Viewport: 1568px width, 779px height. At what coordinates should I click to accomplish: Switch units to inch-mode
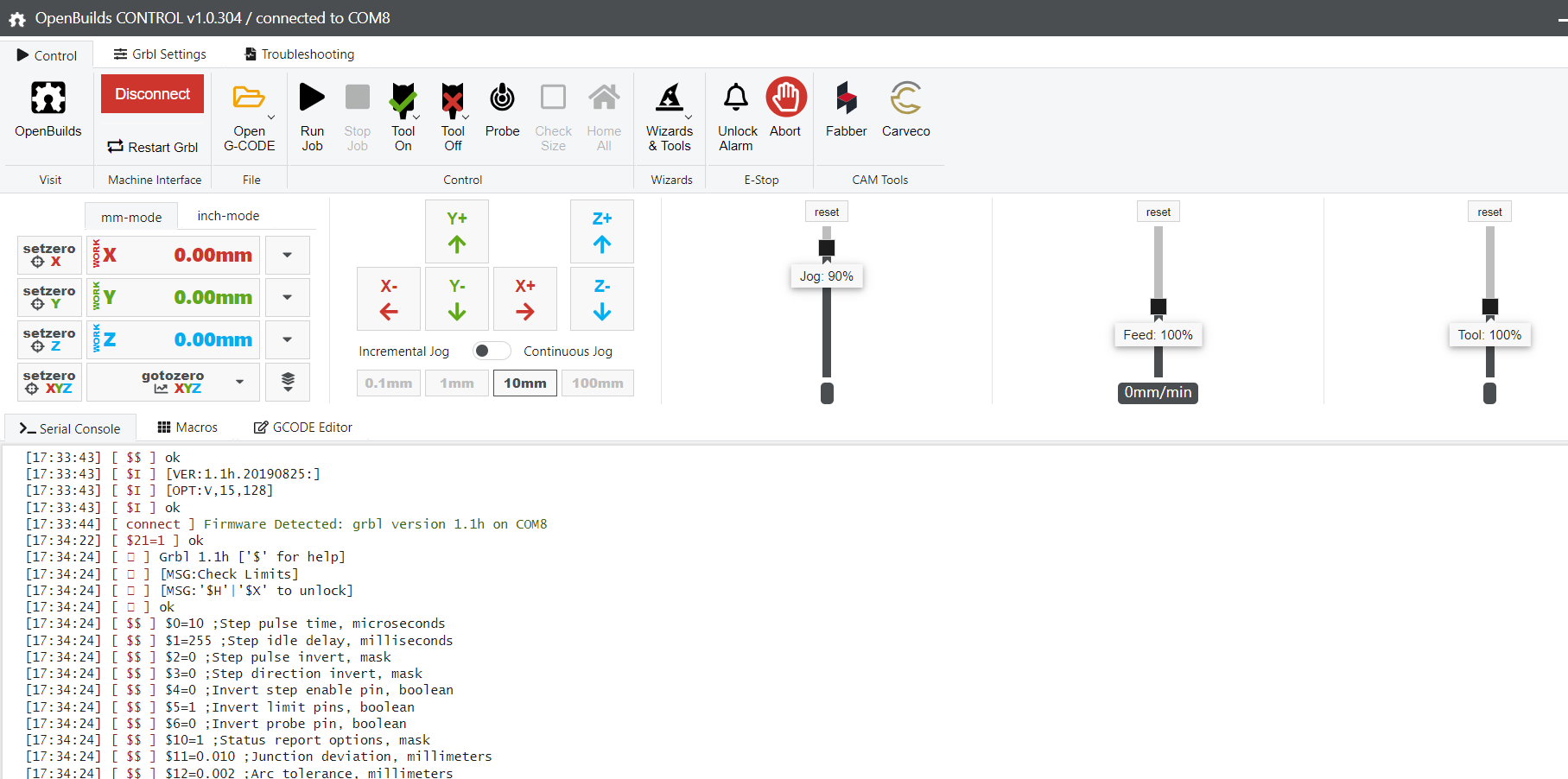pyautogui.click(x=228, y=216)
